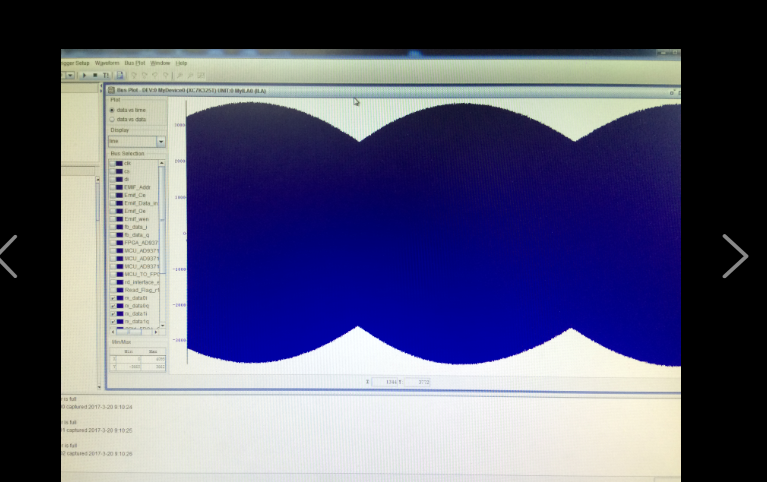
Task: Uncheck the rx_data0q bus checkbox
Action: point(113,306)
